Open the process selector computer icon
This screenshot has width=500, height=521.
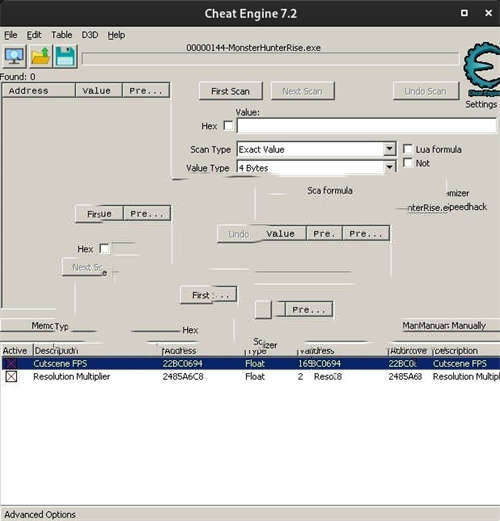pos(14,56)
